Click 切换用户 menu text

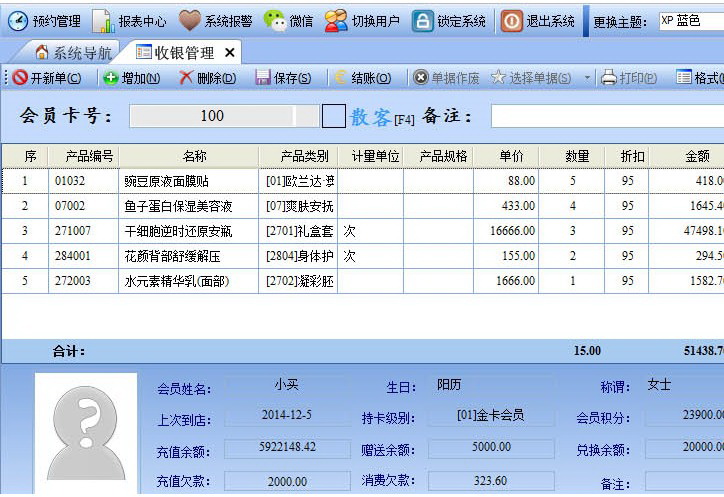tap(376, 21)
